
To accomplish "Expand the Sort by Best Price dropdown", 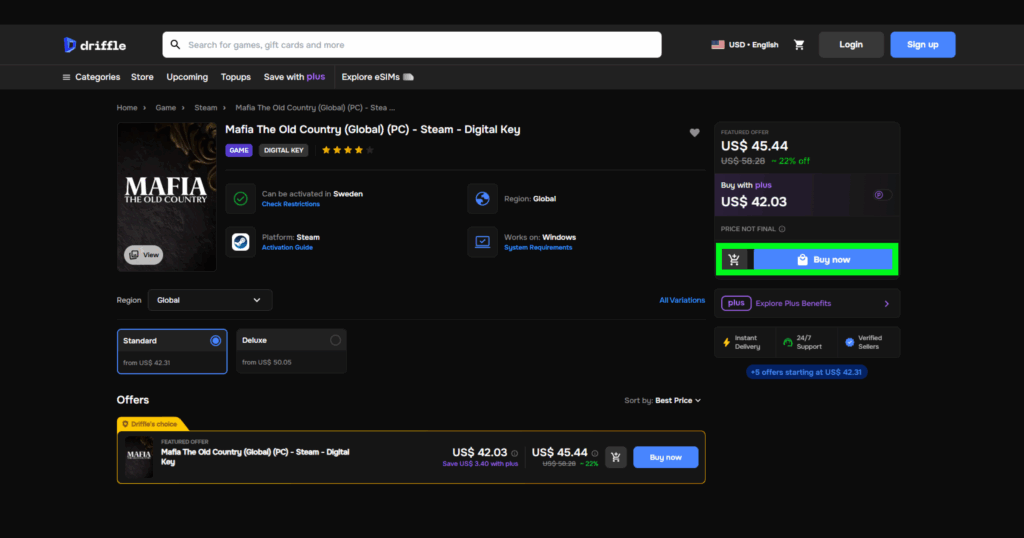I will (x=663, y=400).
